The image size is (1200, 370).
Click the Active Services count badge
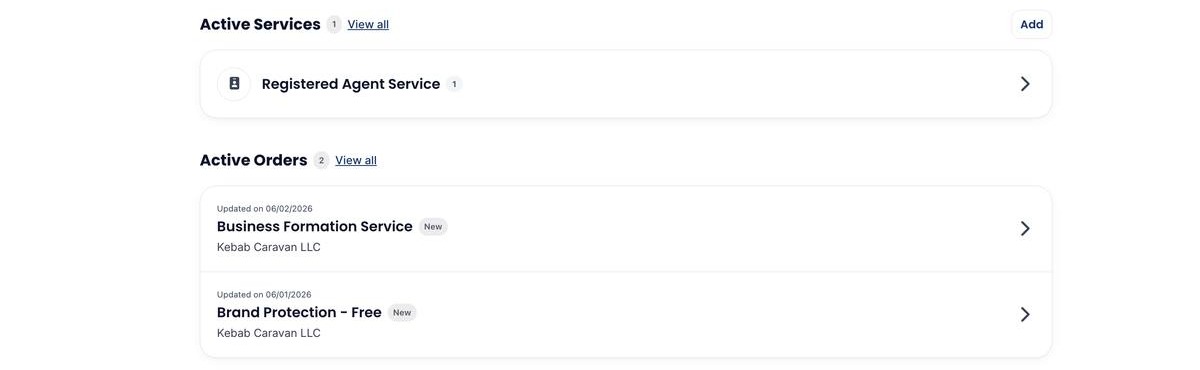click(334, 24)
